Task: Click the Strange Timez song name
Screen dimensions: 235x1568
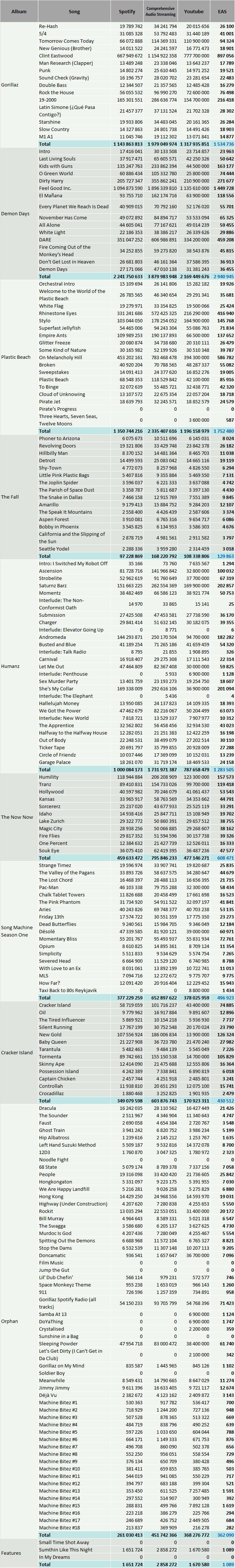Action: click(x=55, y=865)
